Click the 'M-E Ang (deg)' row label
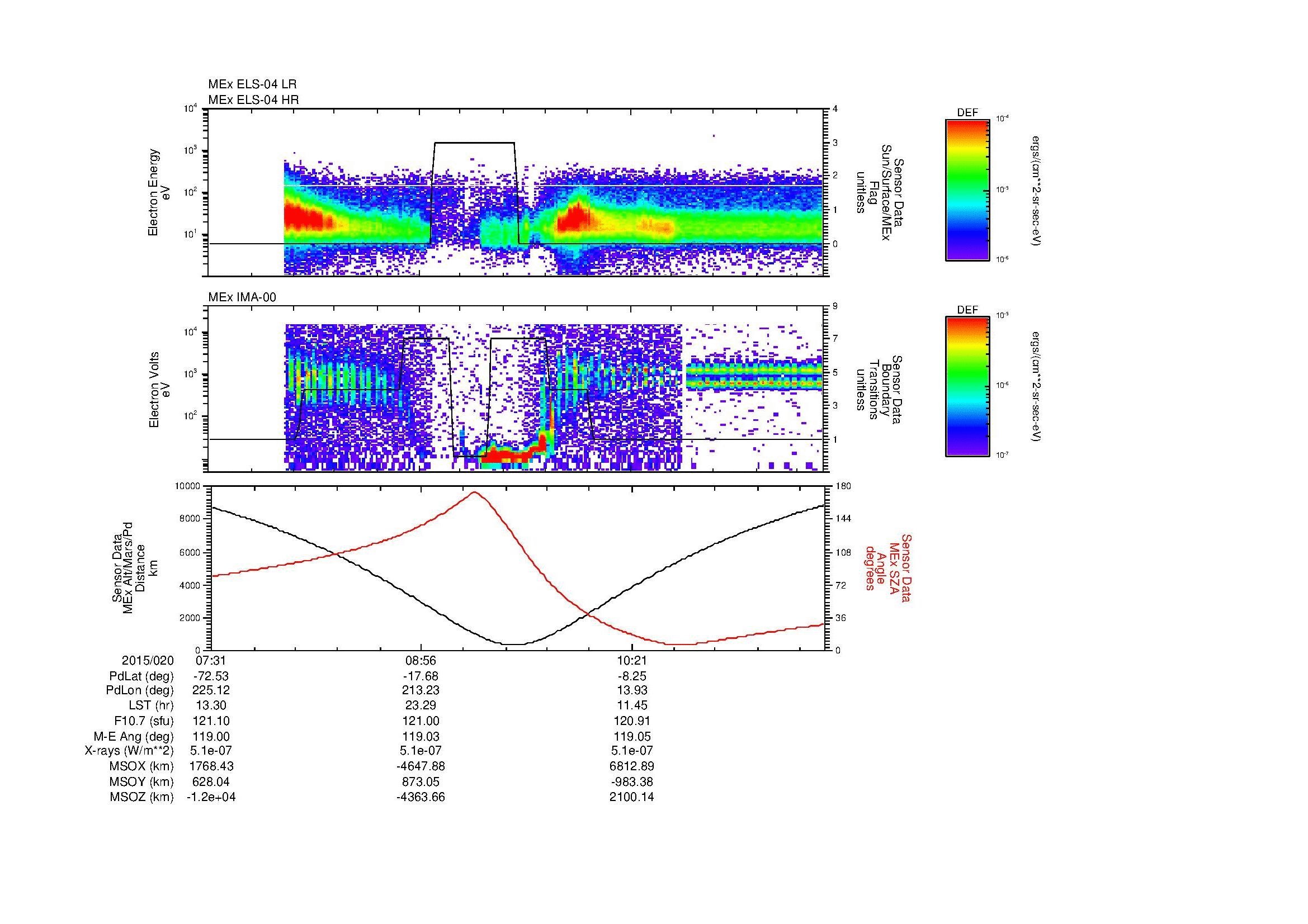The width and height of the screenshot is (1308, 924). tap(134, 736)
